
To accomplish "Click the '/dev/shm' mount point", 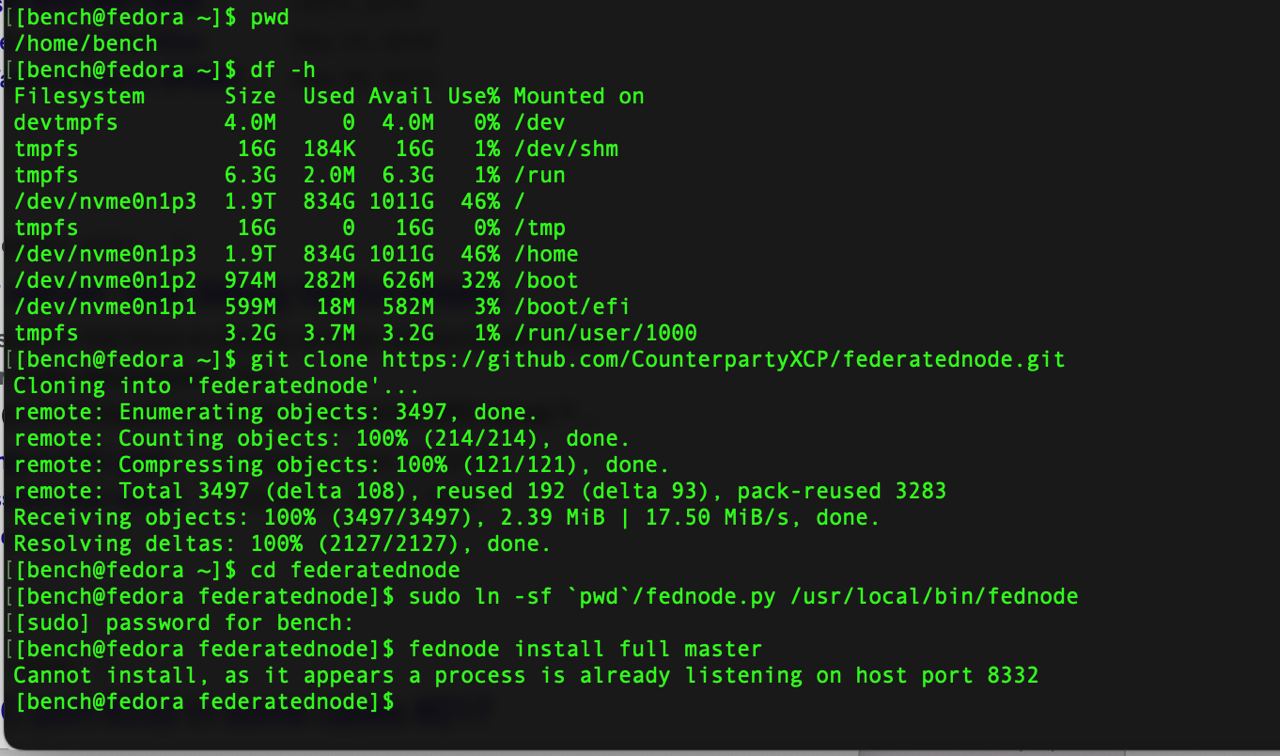I will pos(566,149).
